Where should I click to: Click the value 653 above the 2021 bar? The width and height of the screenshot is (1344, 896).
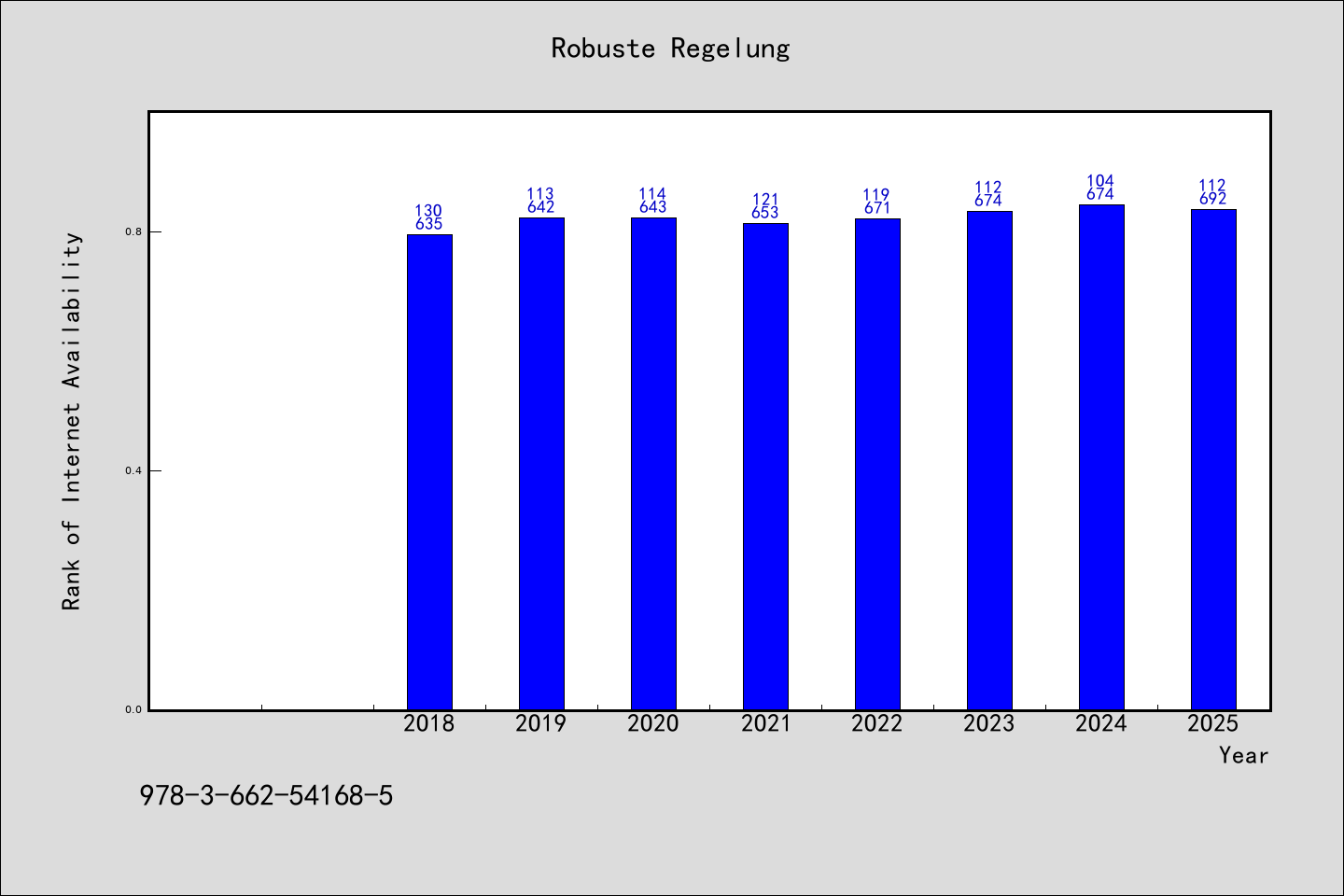tap(765, 213)
